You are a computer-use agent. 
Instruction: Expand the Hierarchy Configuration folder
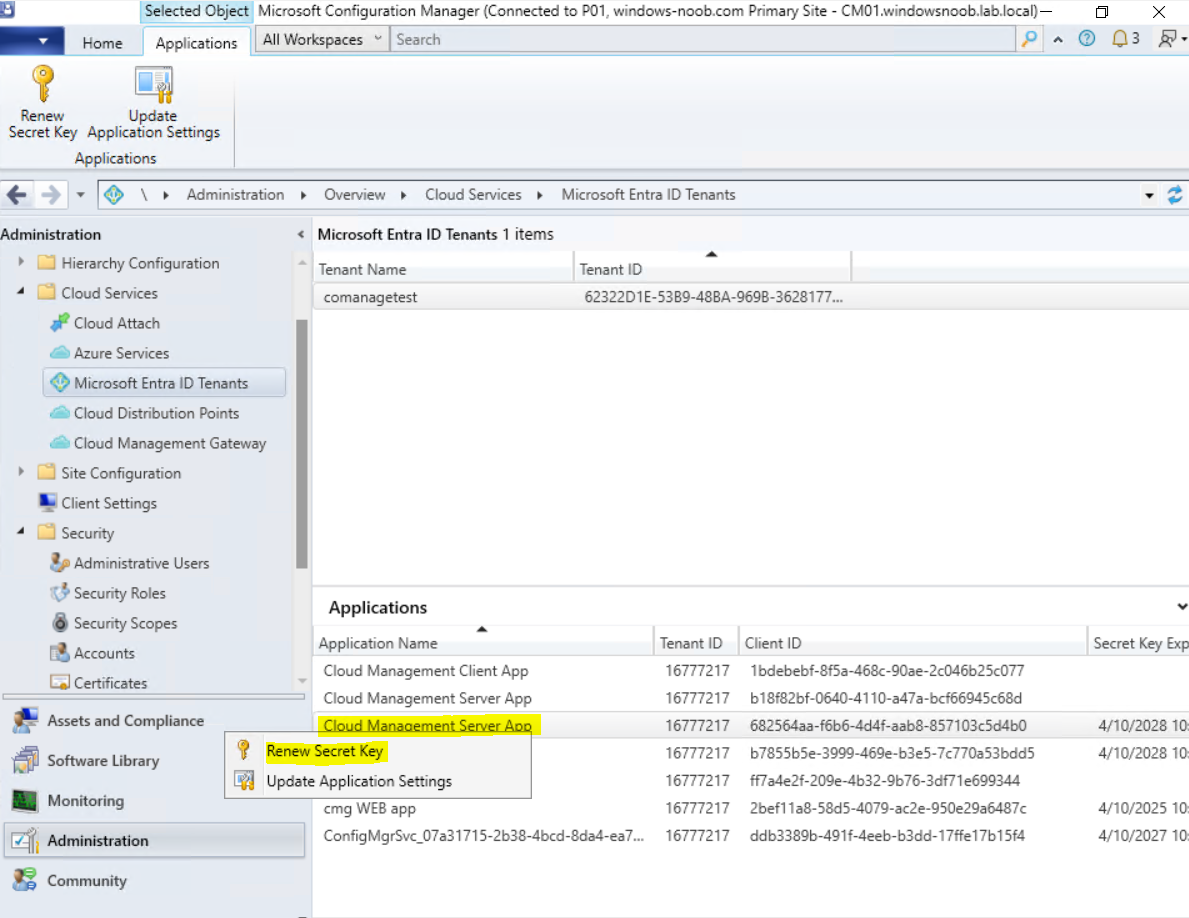[x=21, y=262]
